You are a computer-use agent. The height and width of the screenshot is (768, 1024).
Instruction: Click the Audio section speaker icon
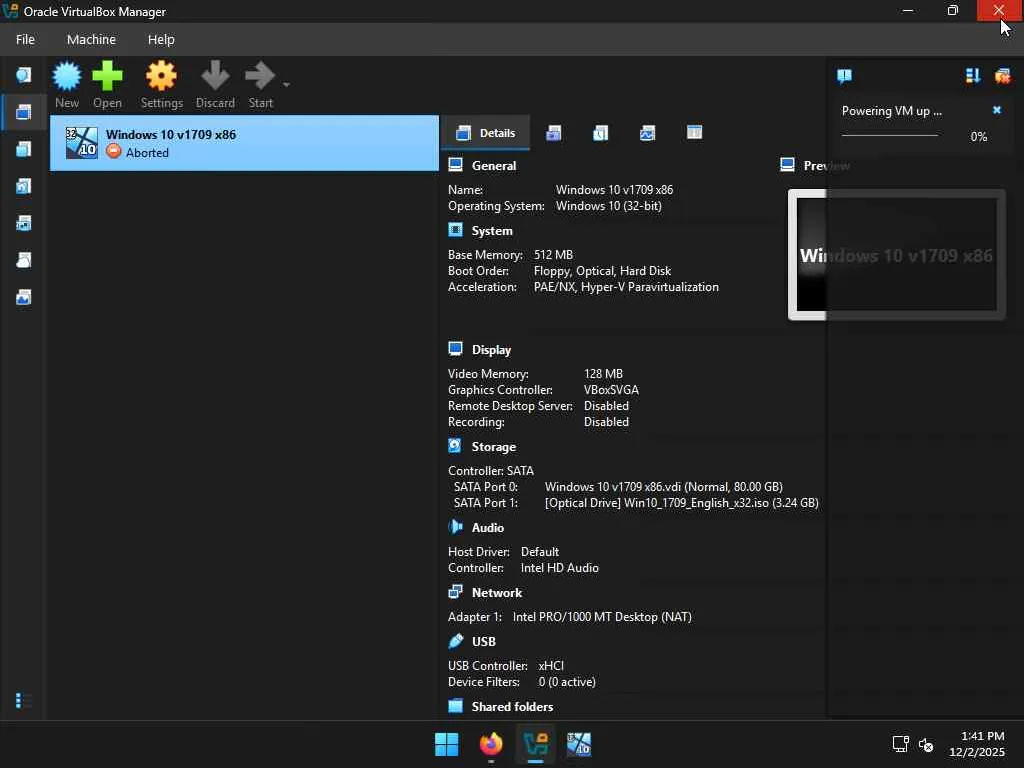click(x=455, y=526)
